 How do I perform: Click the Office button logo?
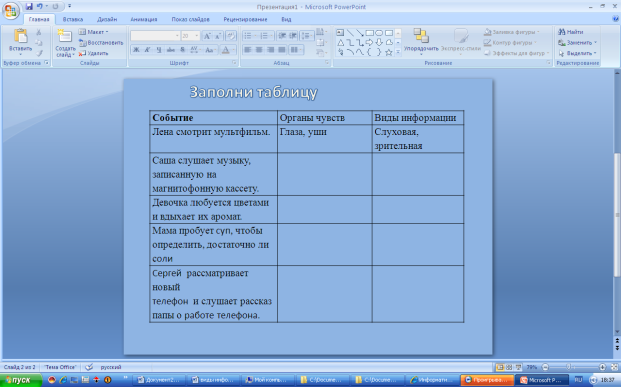click(11, 10)
